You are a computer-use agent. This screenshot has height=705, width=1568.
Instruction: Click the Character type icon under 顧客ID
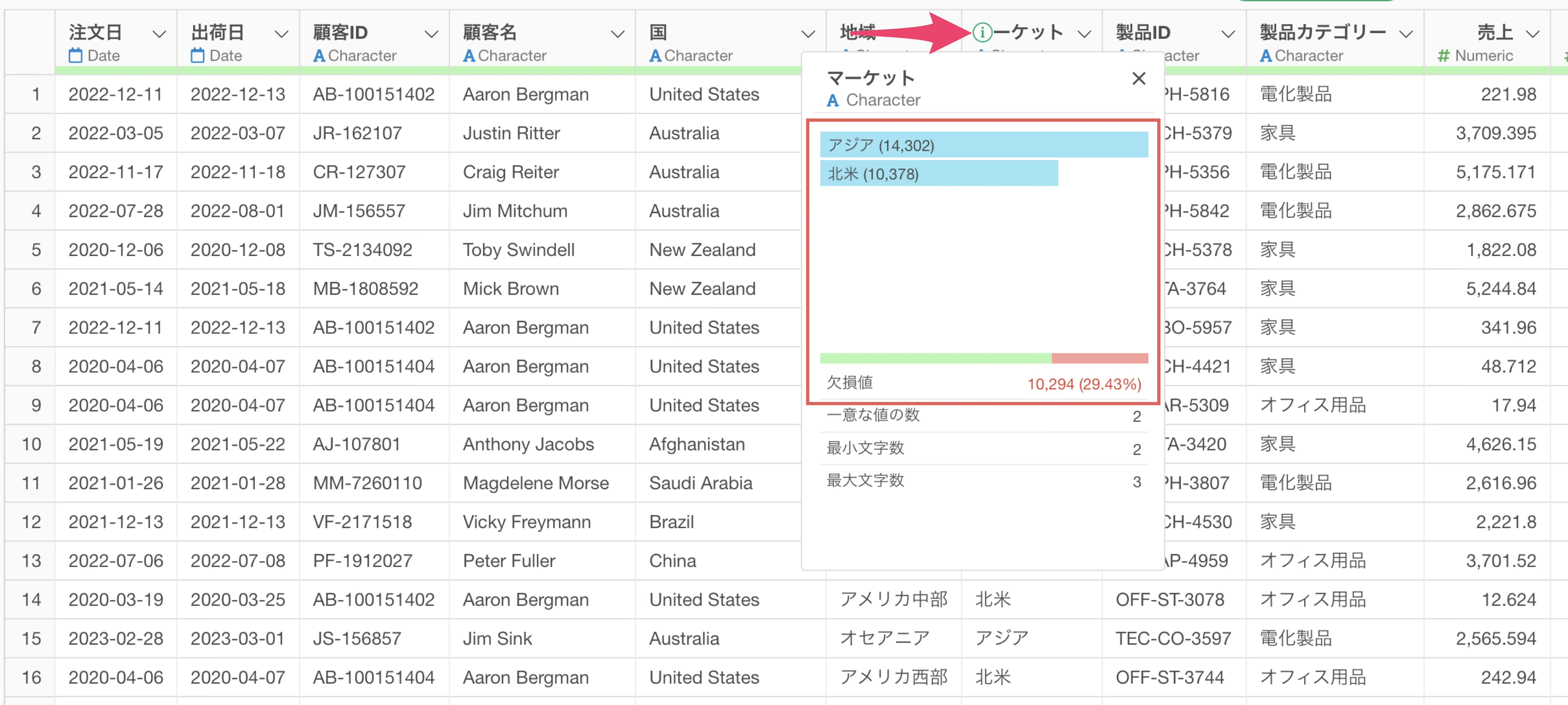click(318, 56)
